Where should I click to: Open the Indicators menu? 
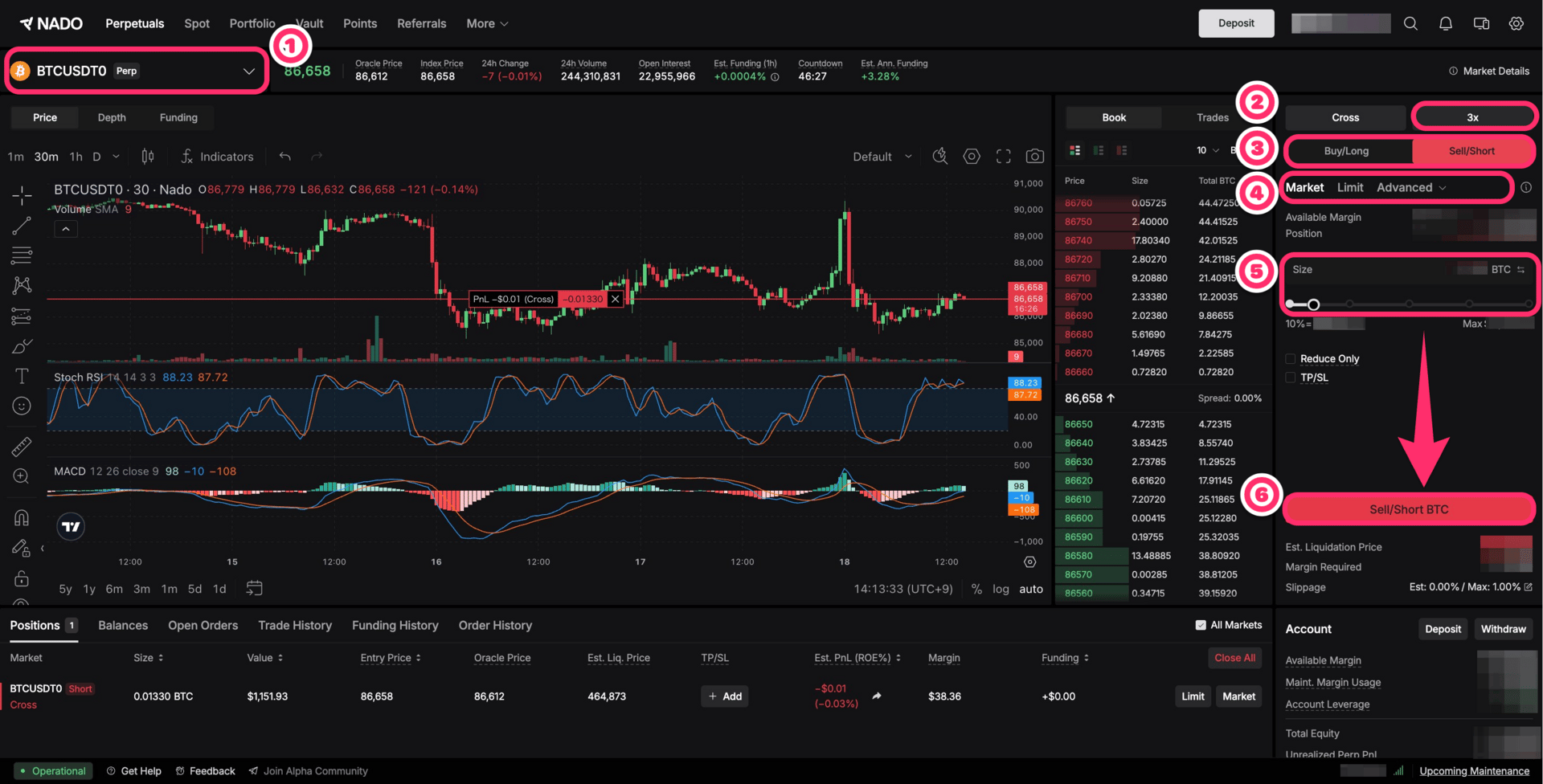(217, 157)
